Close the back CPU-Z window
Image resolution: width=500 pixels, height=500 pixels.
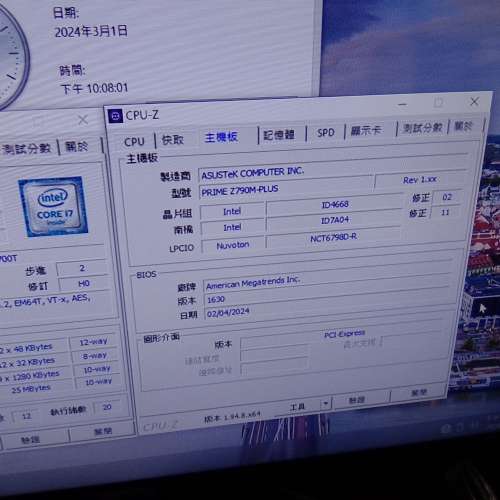point(83,120)
